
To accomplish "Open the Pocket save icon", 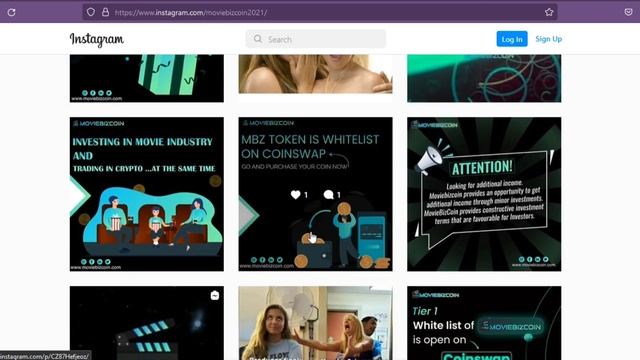I will pos(628,12).
